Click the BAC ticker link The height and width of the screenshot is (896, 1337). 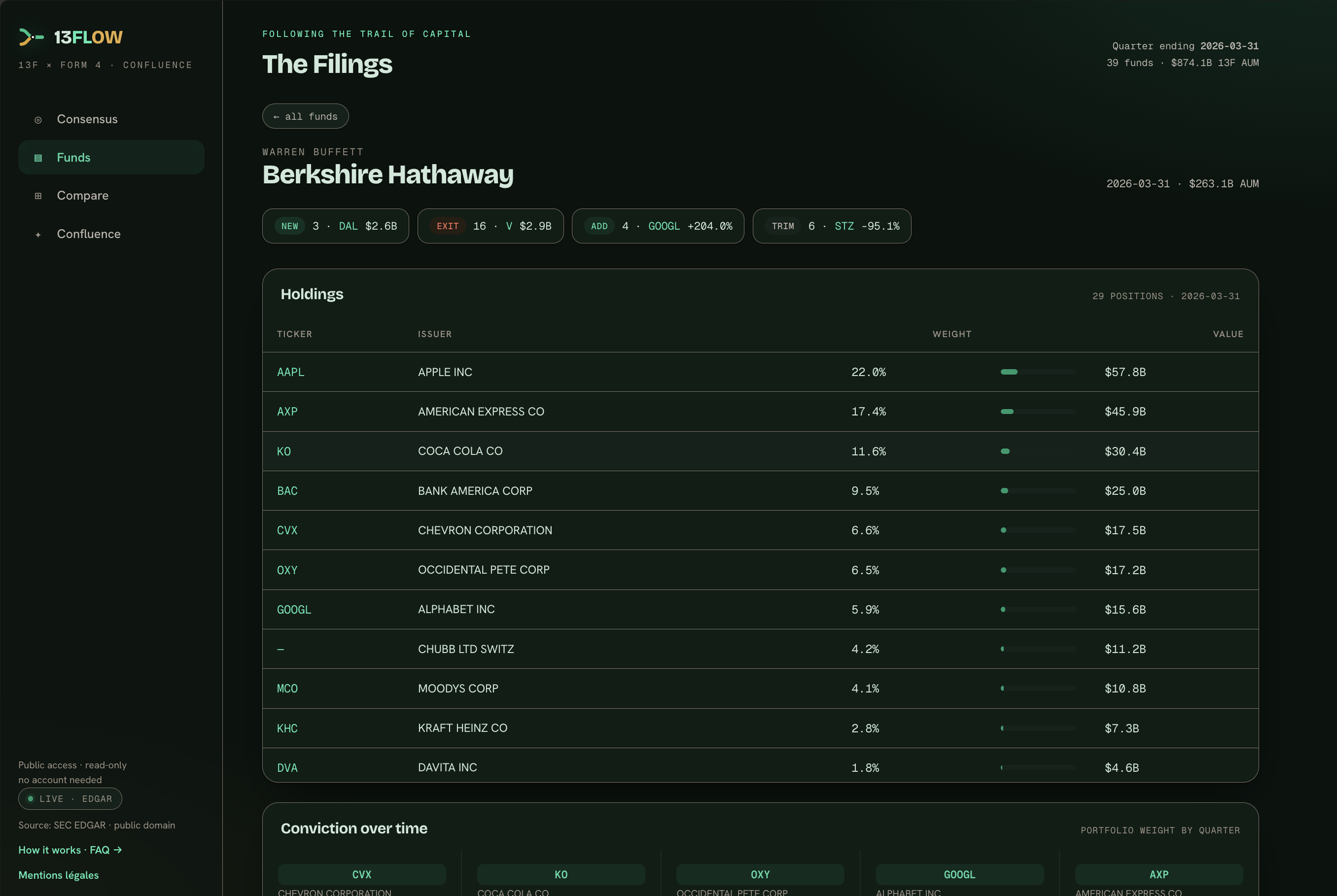(x=287, y=491)
